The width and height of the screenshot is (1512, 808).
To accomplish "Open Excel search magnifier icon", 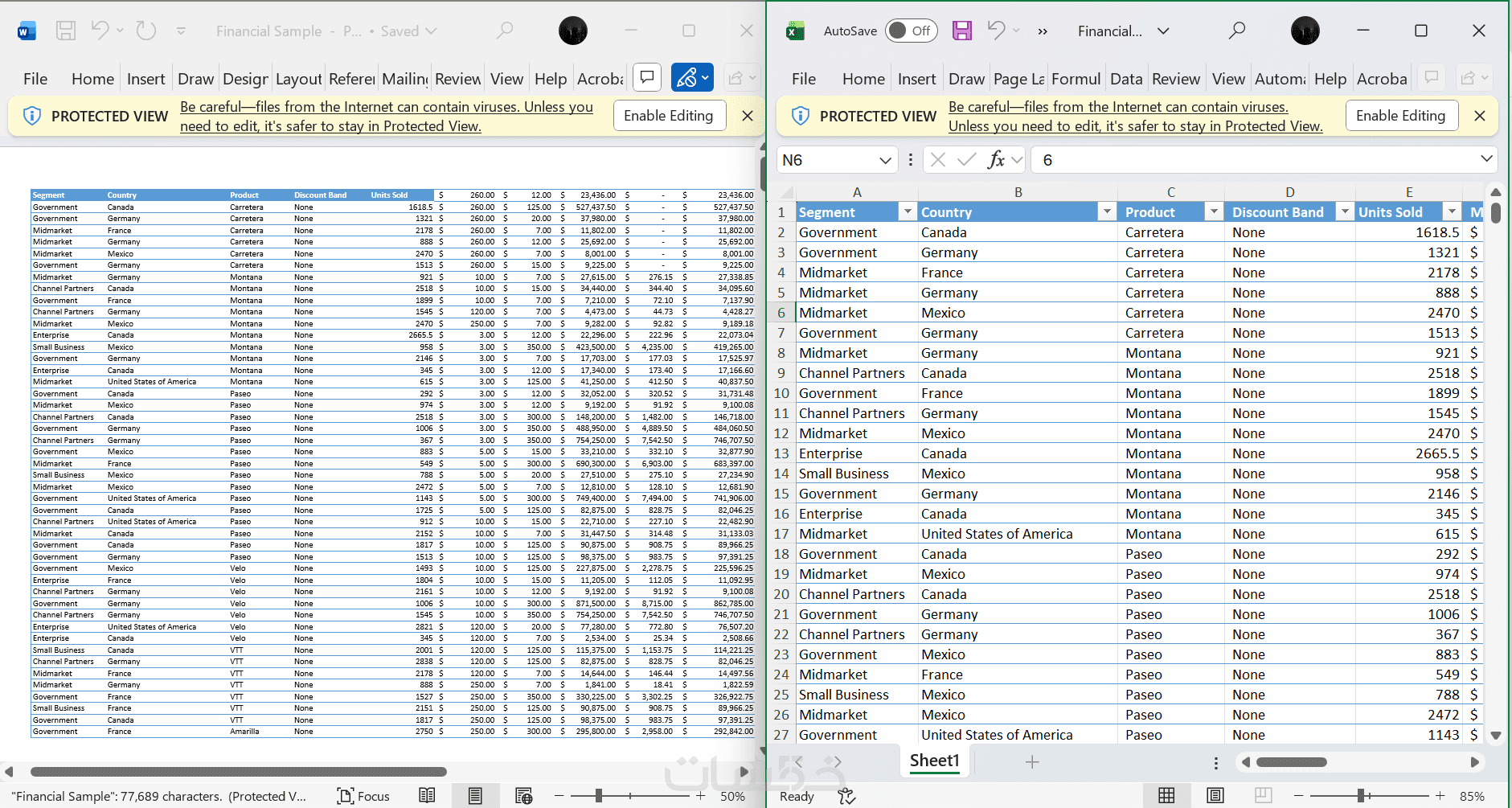I will pos(1237,31).
